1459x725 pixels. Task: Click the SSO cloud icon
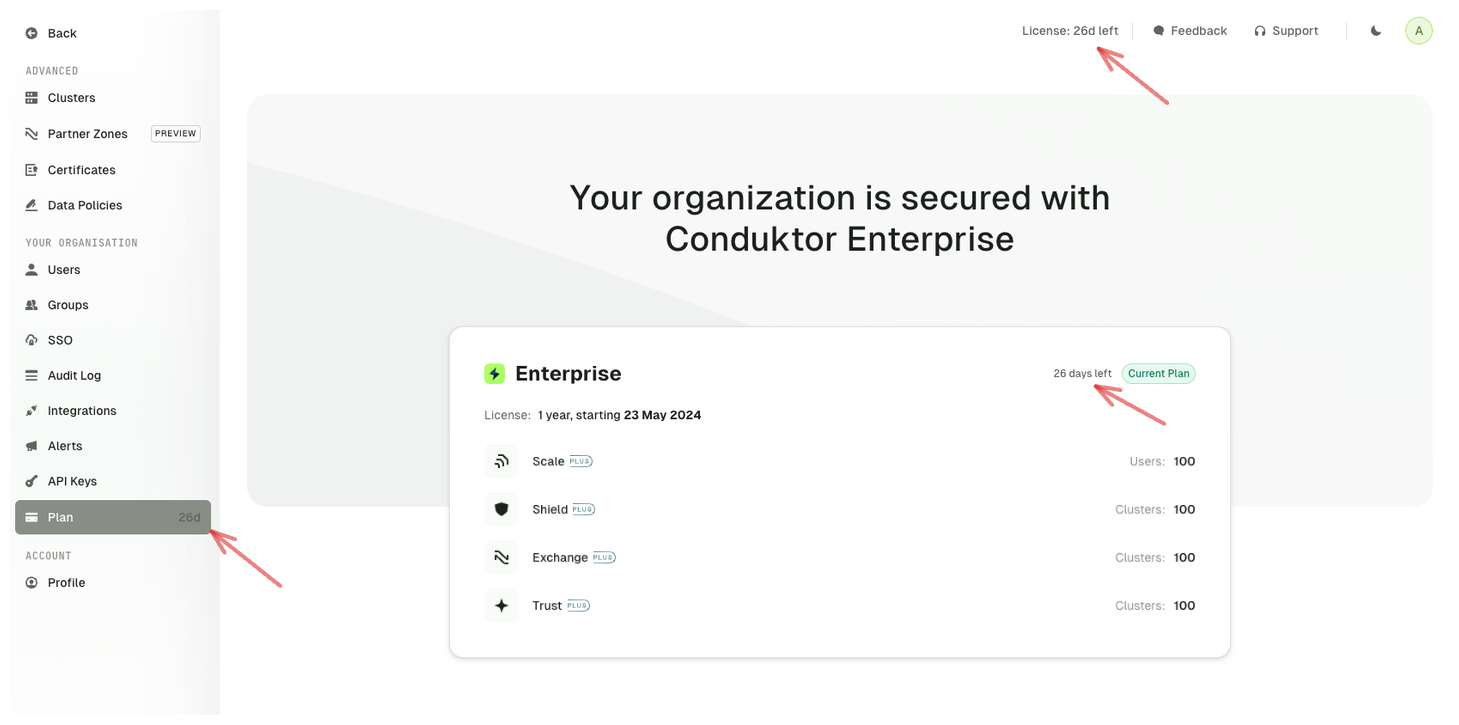click(32, 340)
